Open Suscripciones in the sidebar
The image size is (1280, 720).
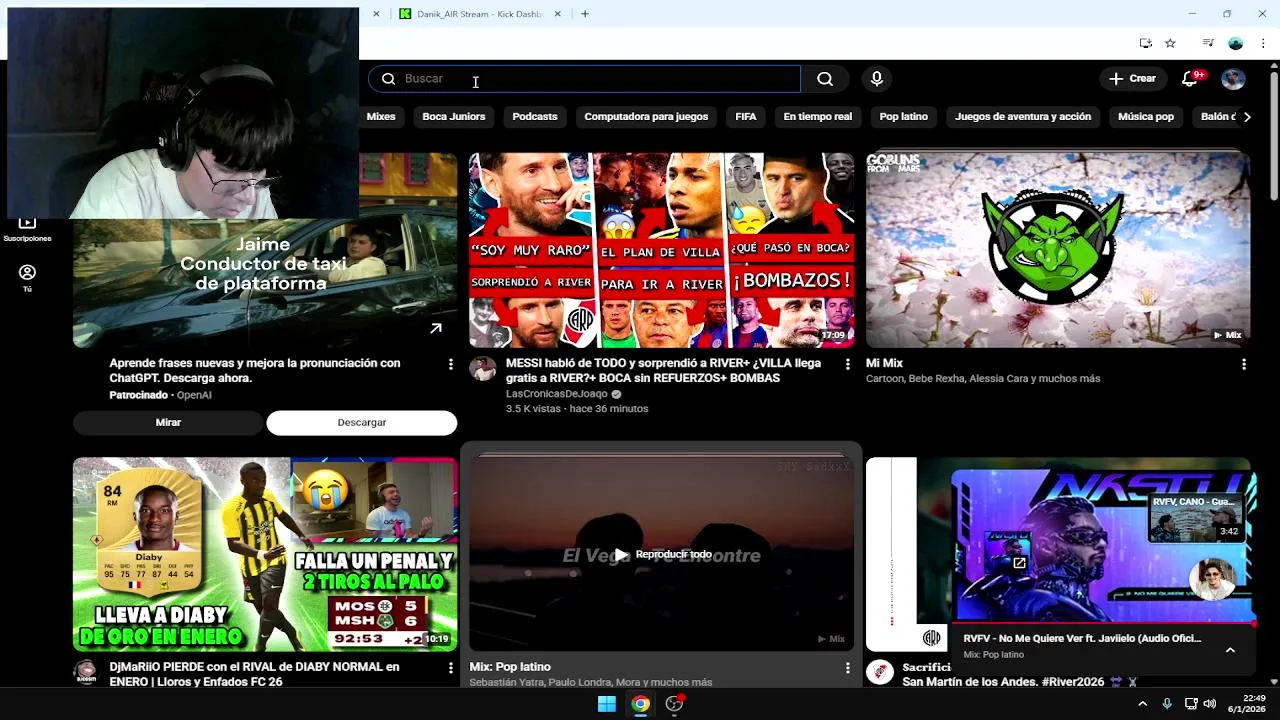tap(27, 230)
